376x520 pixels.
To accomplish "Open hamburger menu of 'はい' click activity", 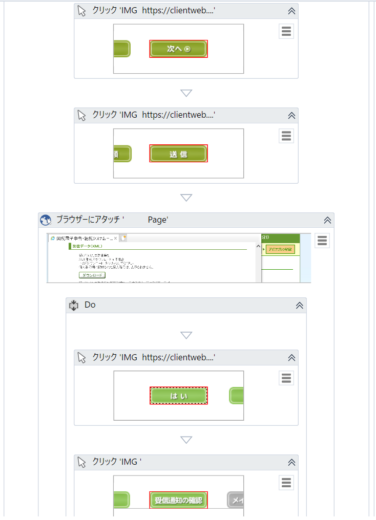I will 286,378.
